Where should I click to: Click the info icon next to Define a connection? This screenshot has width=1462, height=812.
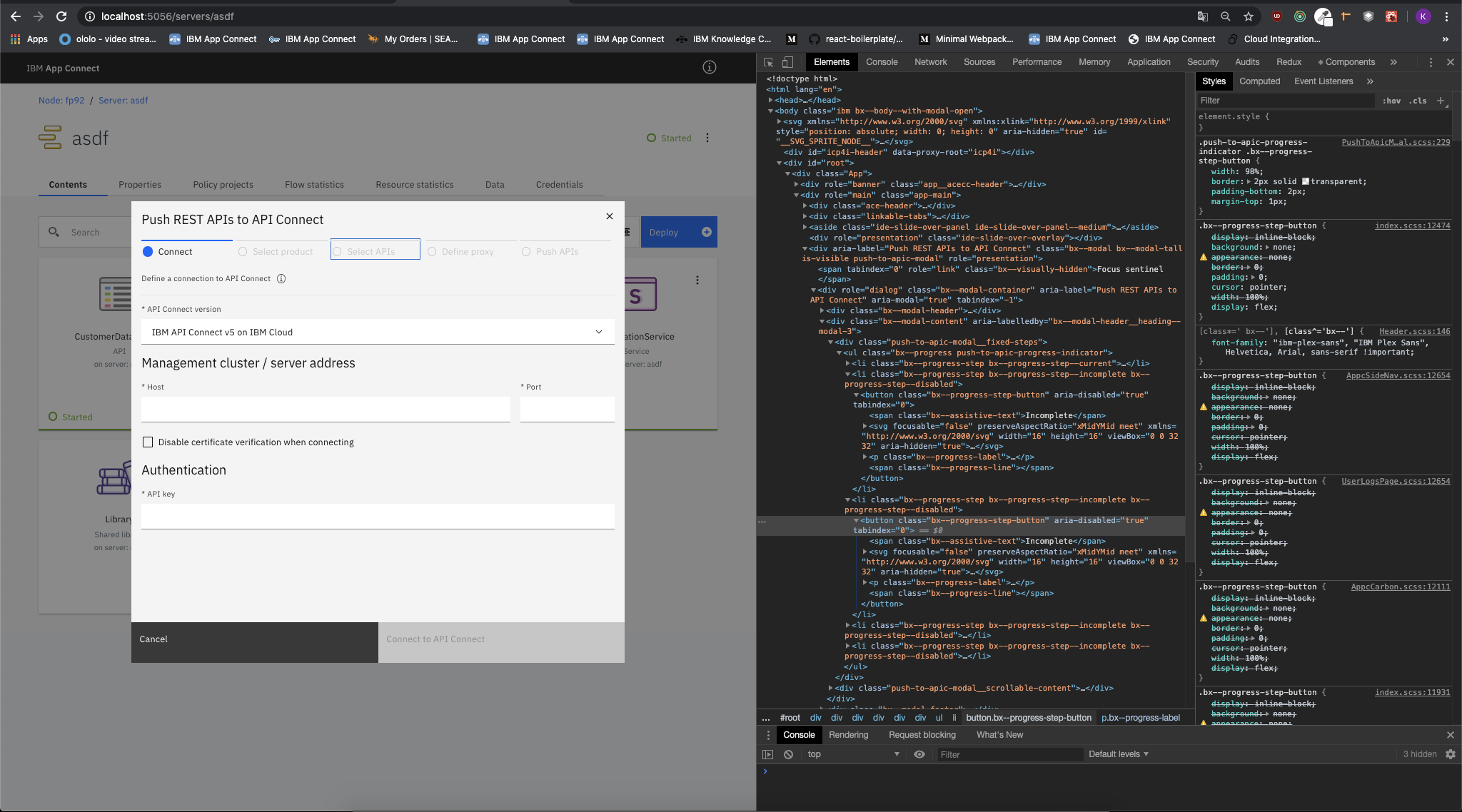(x=281, y=278)
